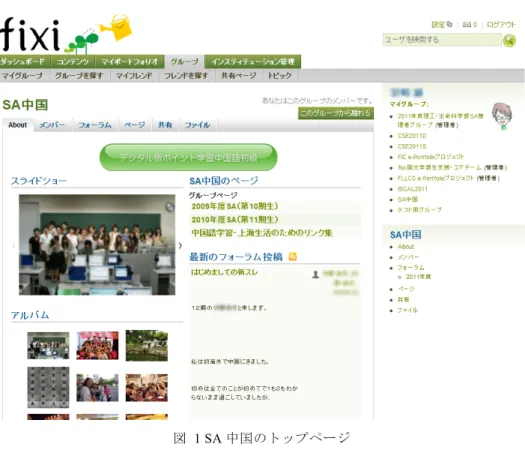
Task: Switch to the フォーラム group tab
Action: tap(95, 125)
